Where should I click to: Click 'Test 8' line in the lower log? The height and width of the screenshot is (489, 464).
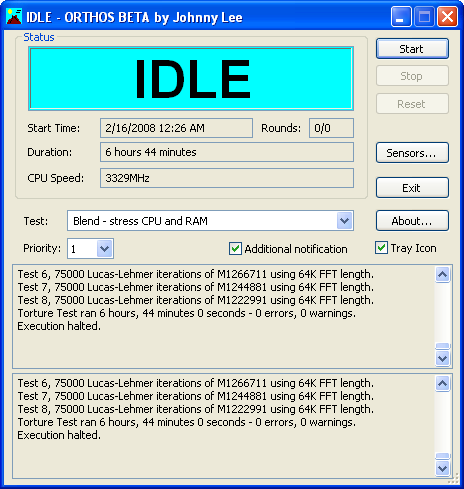196,409
